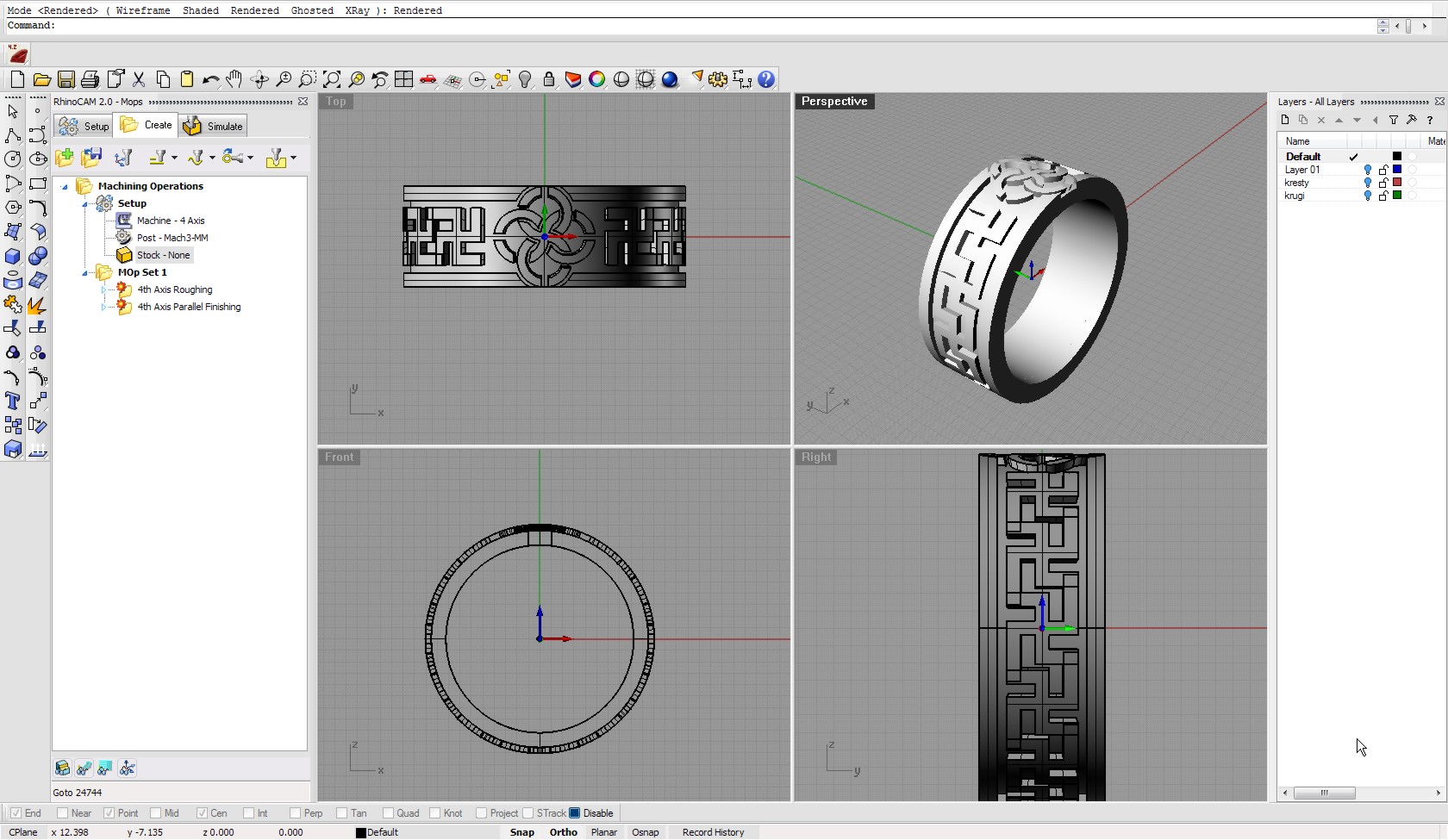Collapse the Machining Operations tree node
The width and height of the screenshot is (1448, 840).
[x=65, y=186]
